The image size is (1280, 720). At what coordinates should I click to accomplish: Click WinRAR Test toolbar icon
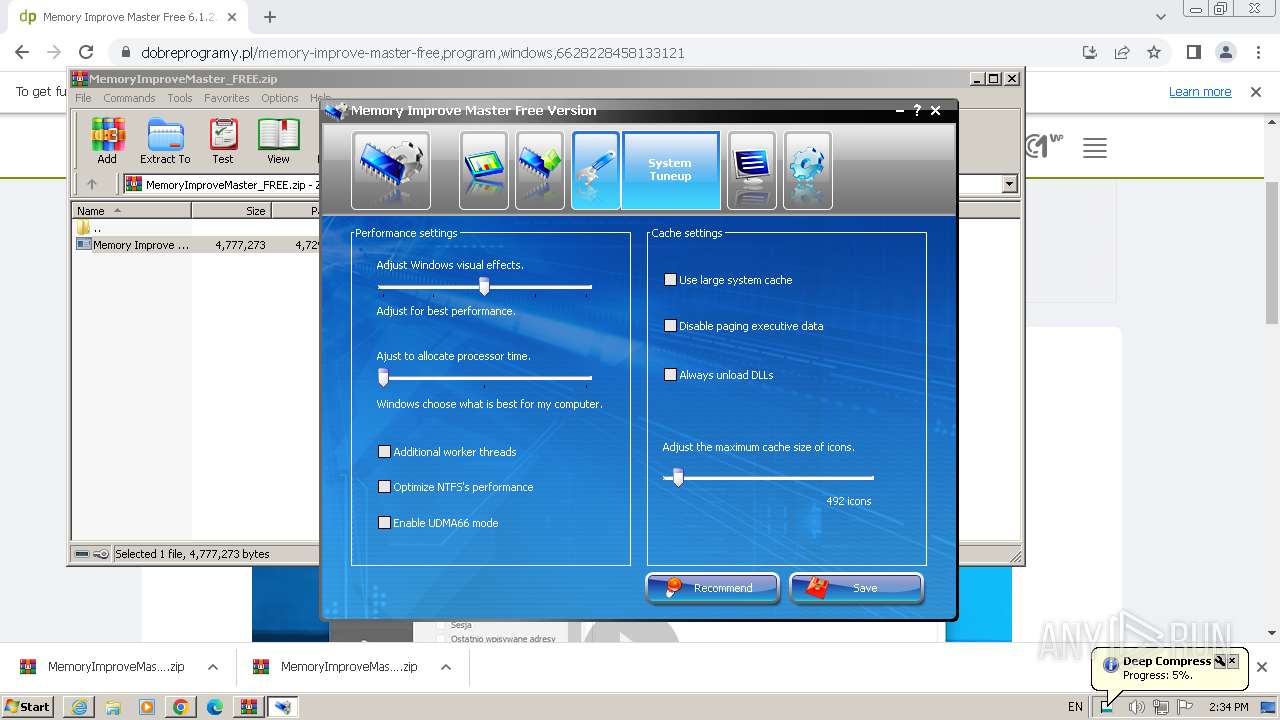click(x=223, y=141)
